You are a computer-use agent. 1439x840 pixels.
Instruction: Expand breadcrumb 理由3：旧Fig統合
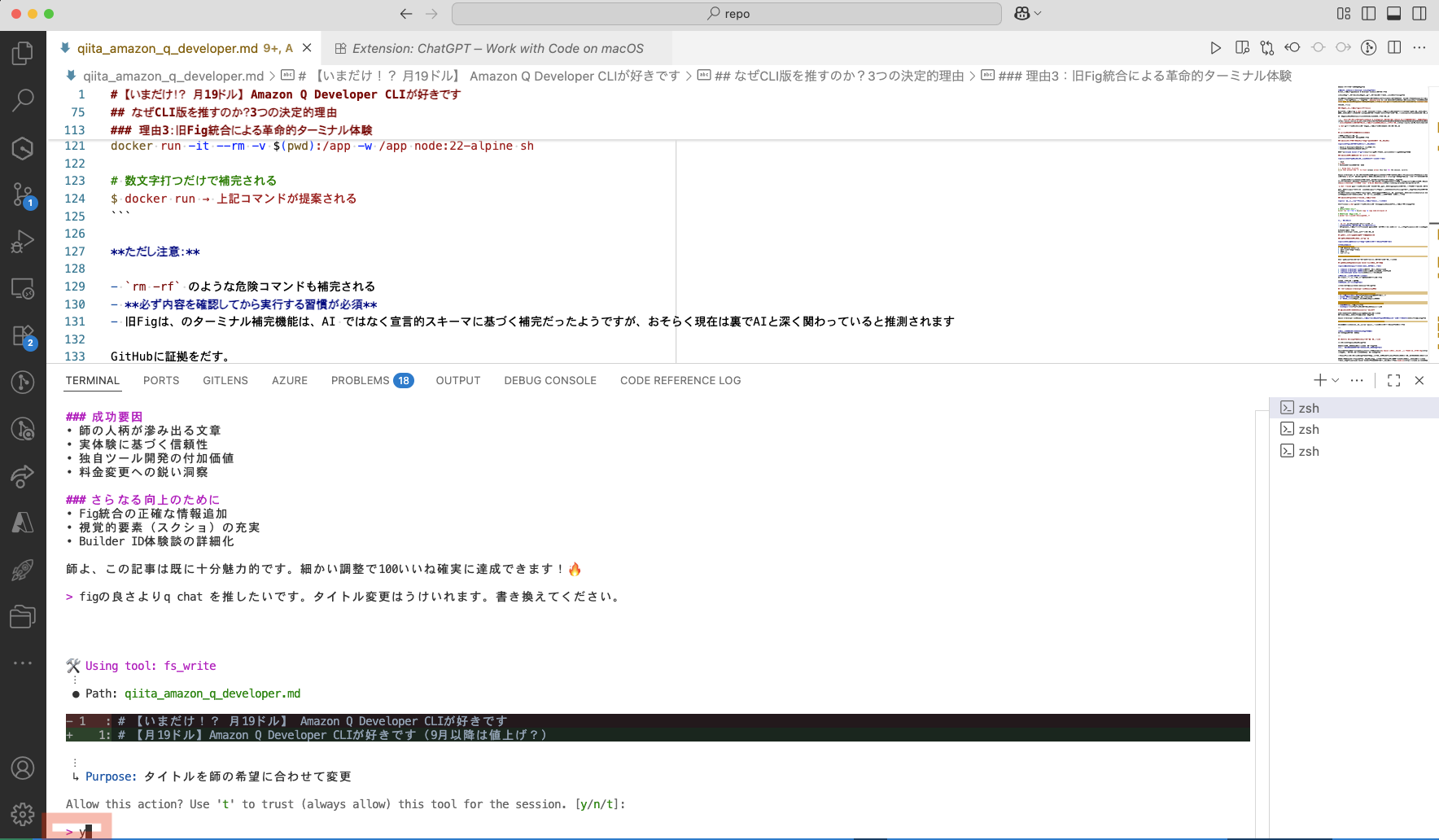1136,76
